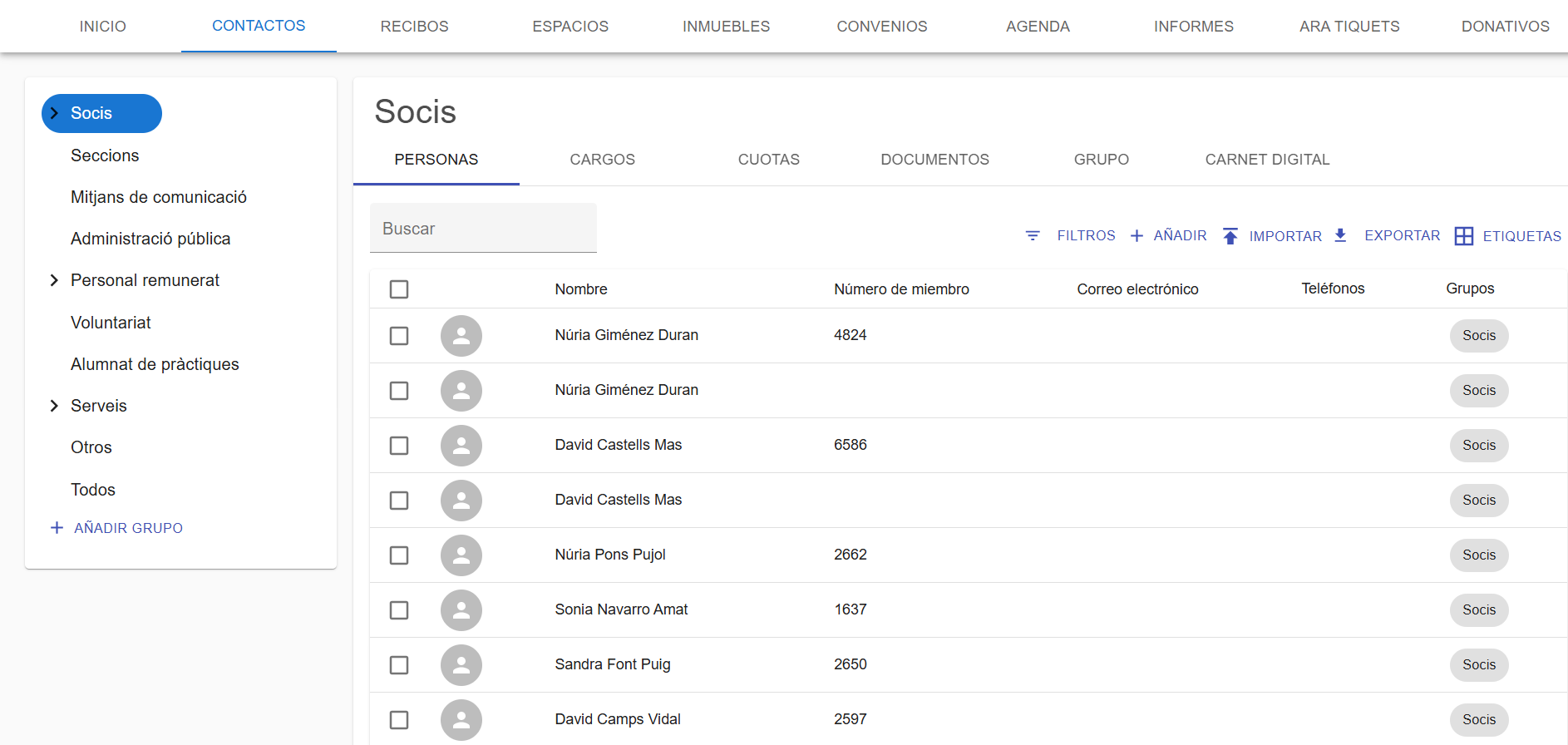1568x745 pixels.
Task: Click the Nombre column header
Action: tap(581, 289)
